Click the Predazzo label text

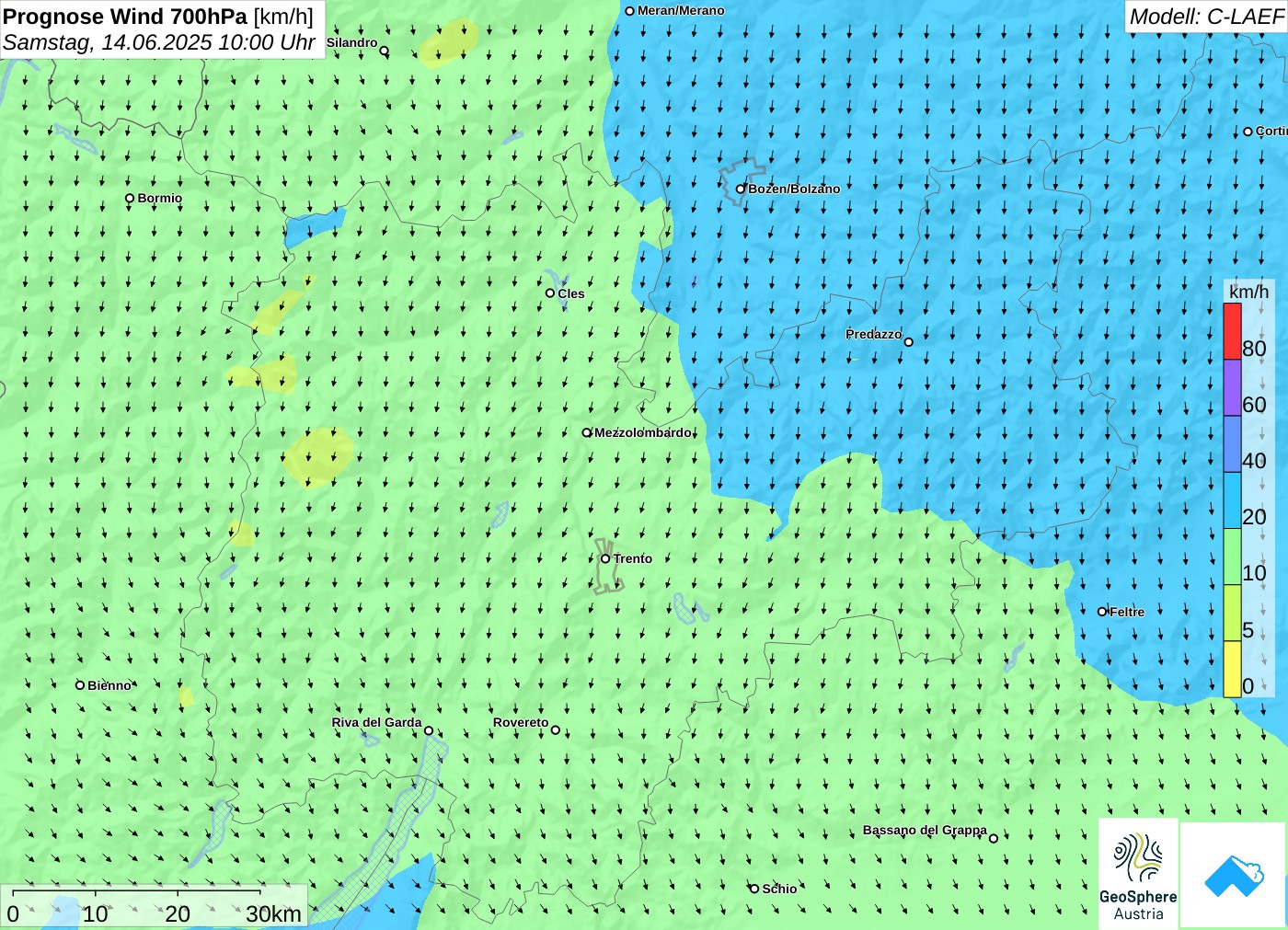874,334
